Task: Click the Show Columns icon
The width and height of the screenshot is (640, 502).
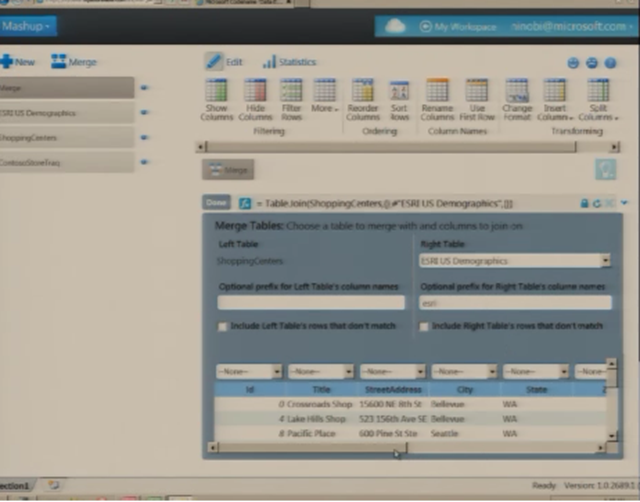Action: click(216, 90)
